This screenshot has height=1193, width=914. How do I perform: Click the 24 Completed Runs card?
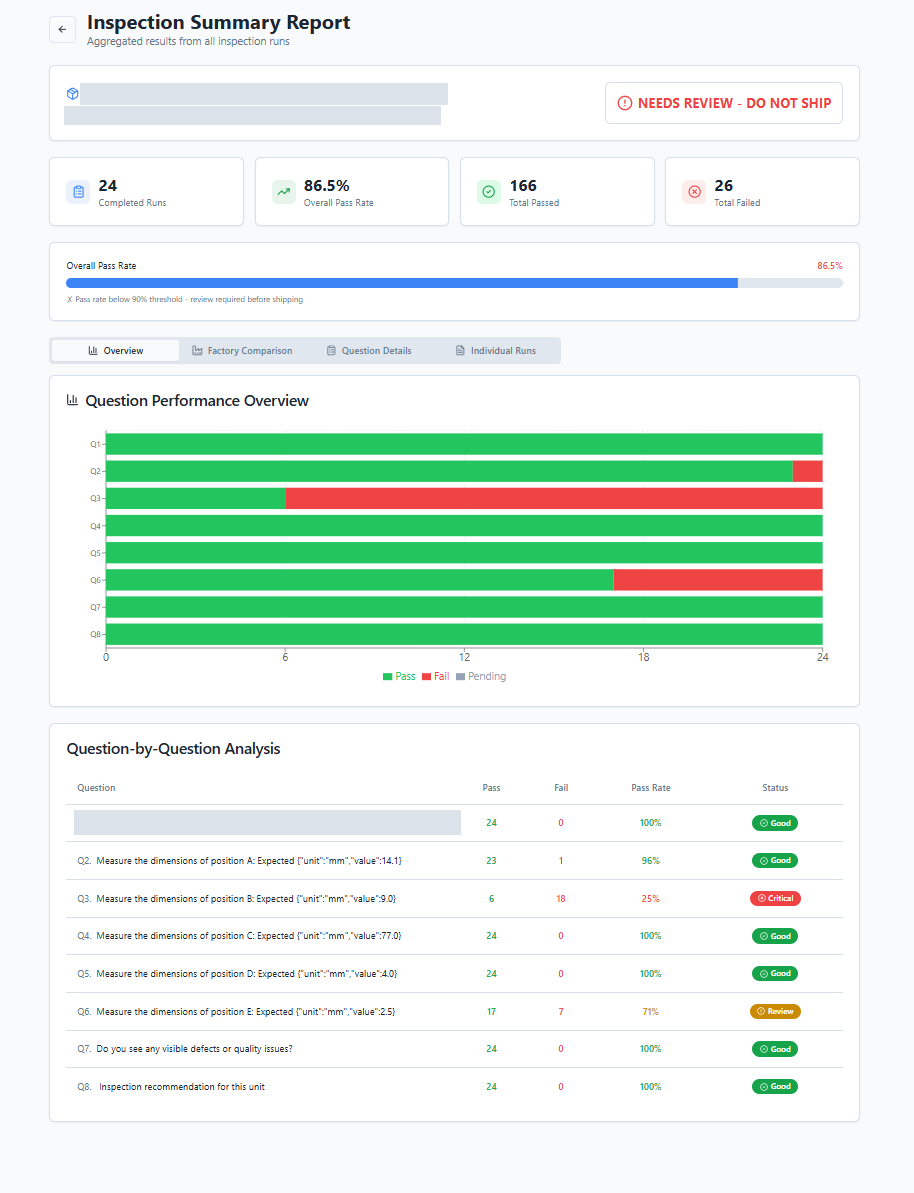pyautogui.click(x=146, y=192)
